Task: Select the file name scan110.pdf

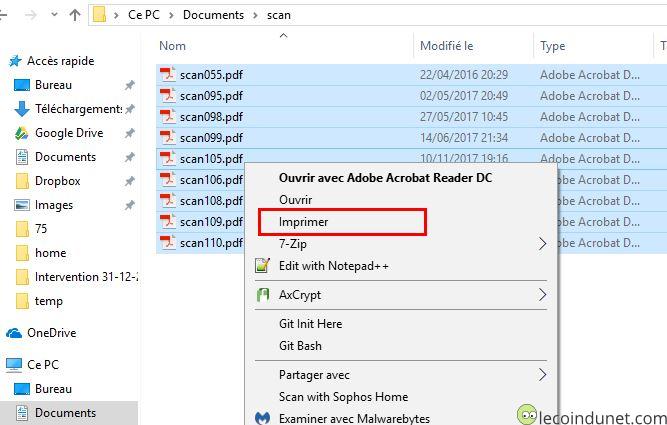Action: point(211,243)
